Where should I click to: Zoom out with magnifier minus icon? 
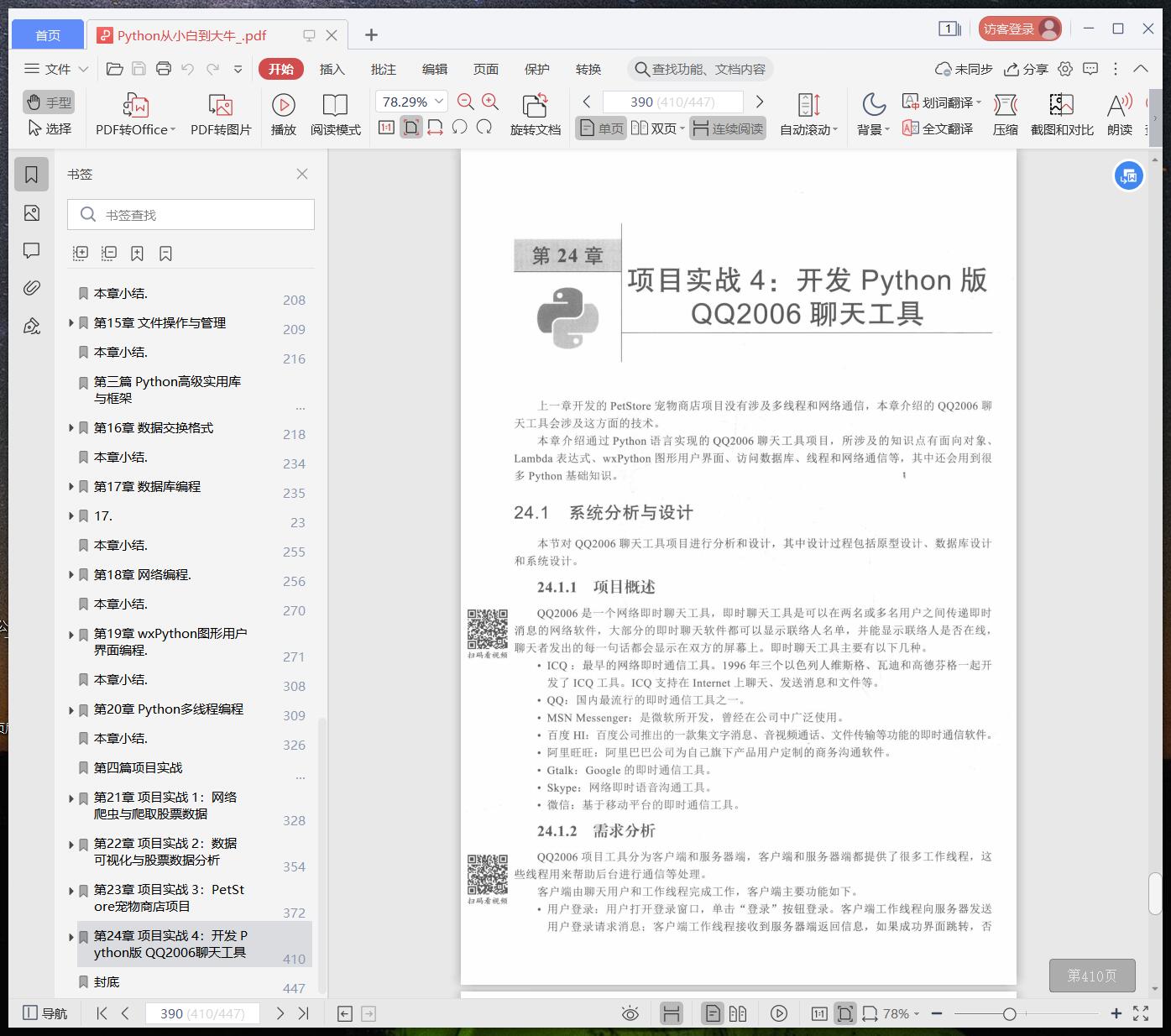point(466,102)
